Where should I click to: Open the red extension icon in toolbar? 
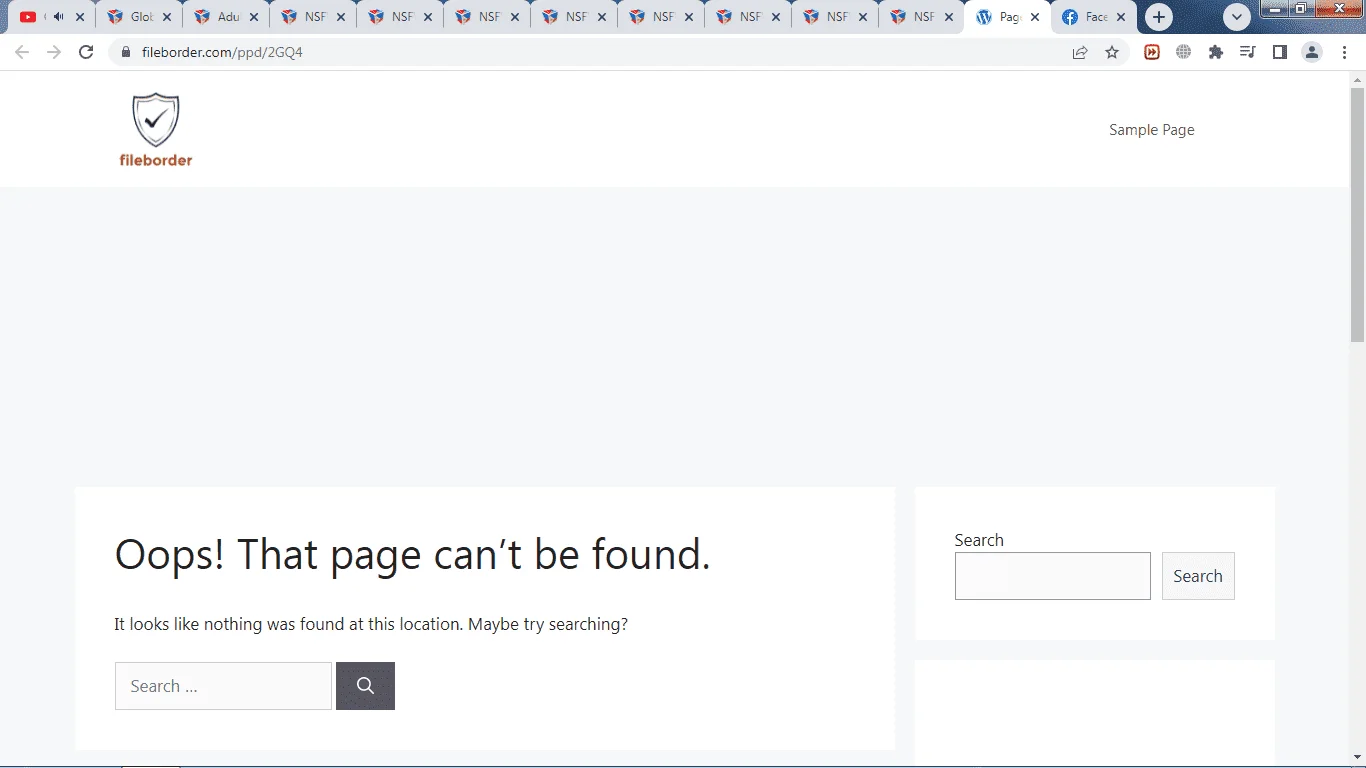pos(1152,52)
